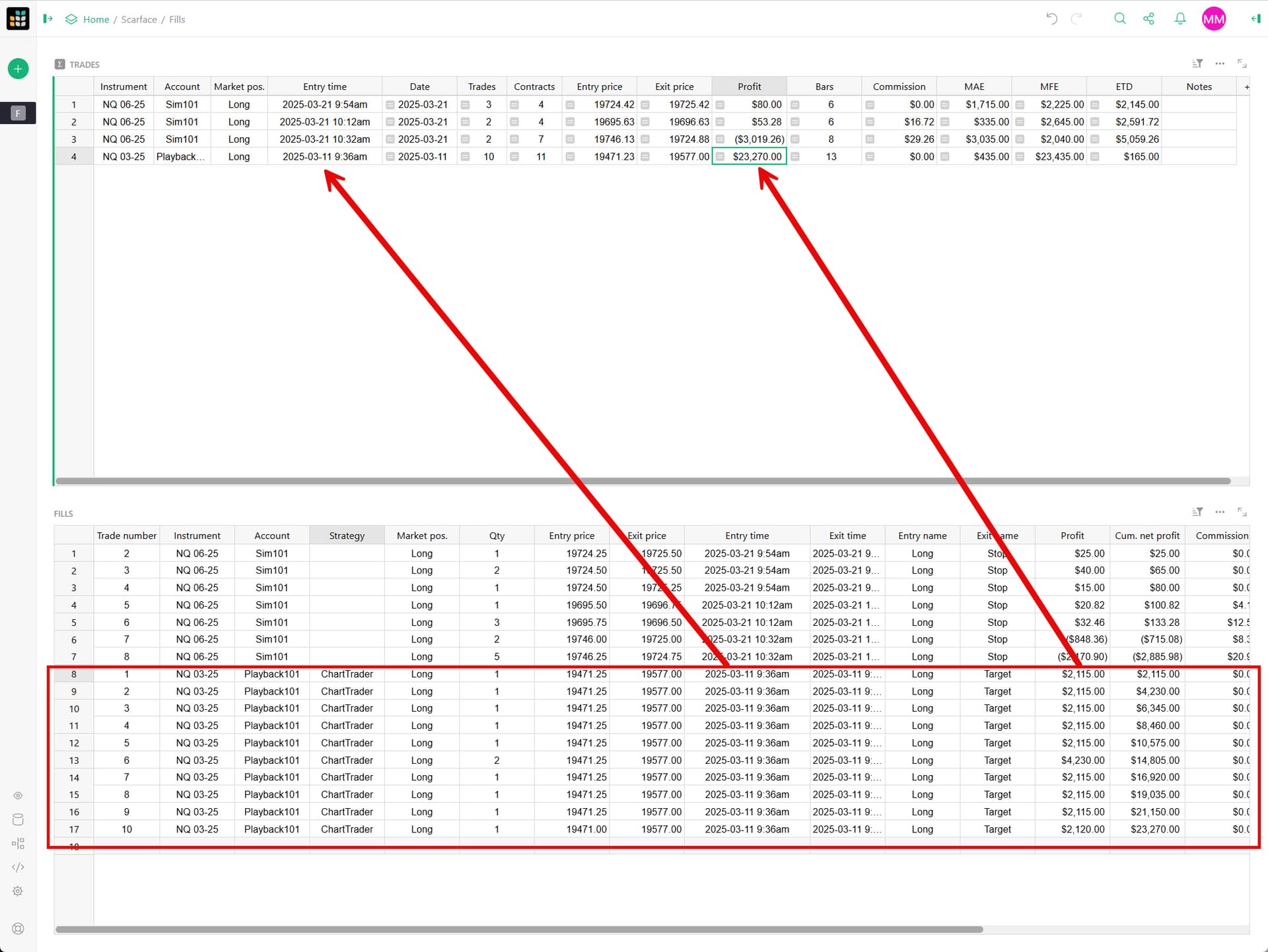Click the Fills page name in breadcrumb
Image resolution: width=1268 pixels, height=952 pixels.
pyautogui.click(x=177, y=19)
